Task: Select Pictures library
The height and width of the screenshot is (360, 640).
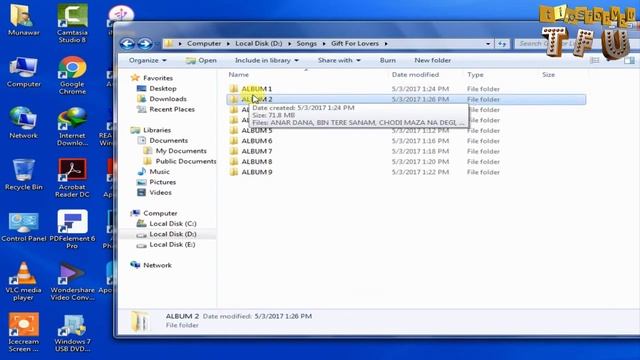Action: [162, 182]
